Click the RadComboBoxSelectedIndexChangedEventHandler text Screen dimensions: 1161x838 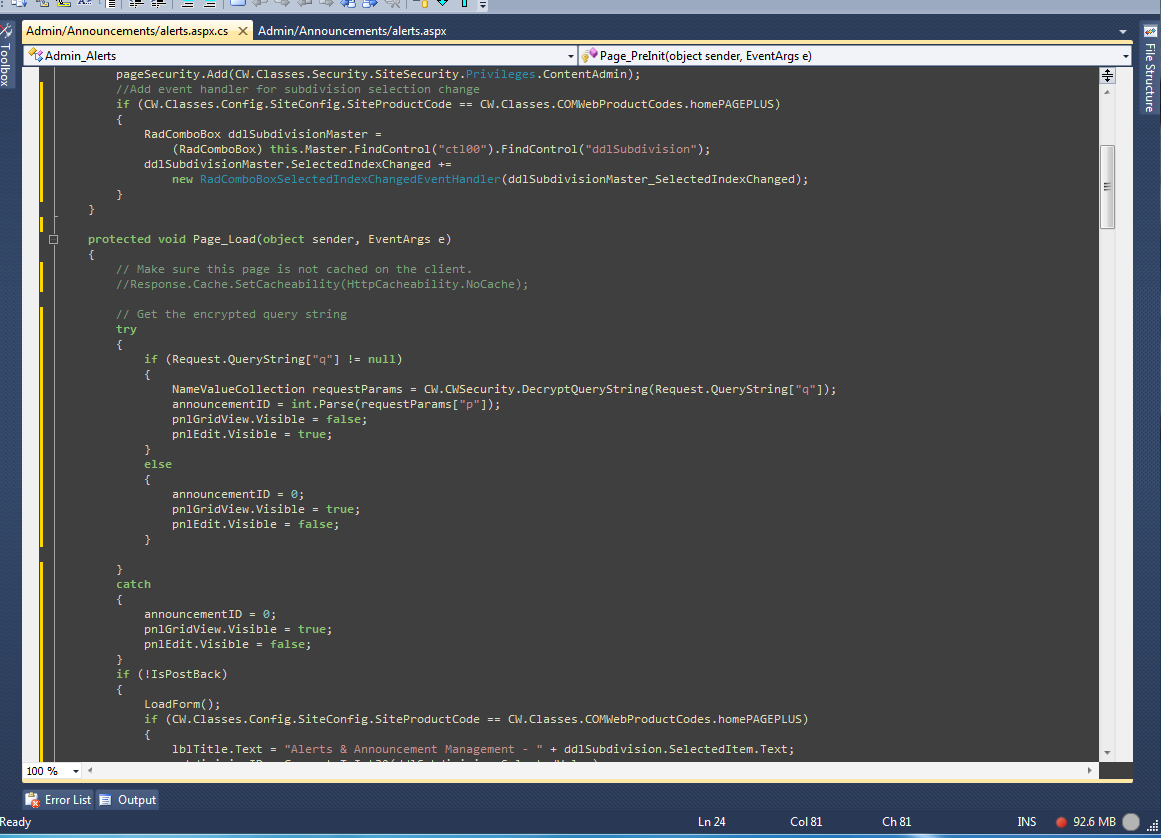[x=350, y=179]
